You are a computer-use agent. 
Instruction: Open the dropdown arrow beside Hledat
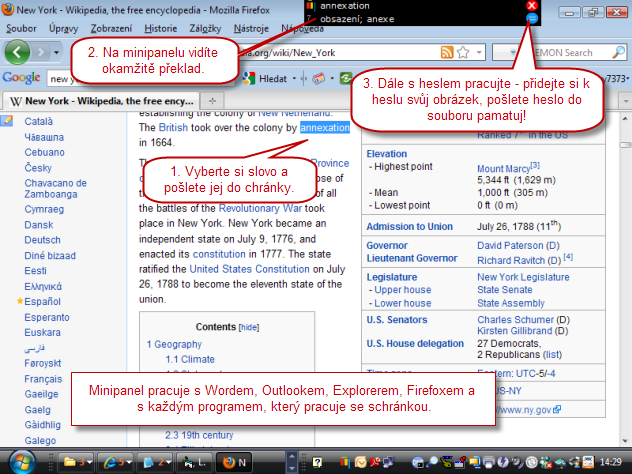(x=294, y=79)
